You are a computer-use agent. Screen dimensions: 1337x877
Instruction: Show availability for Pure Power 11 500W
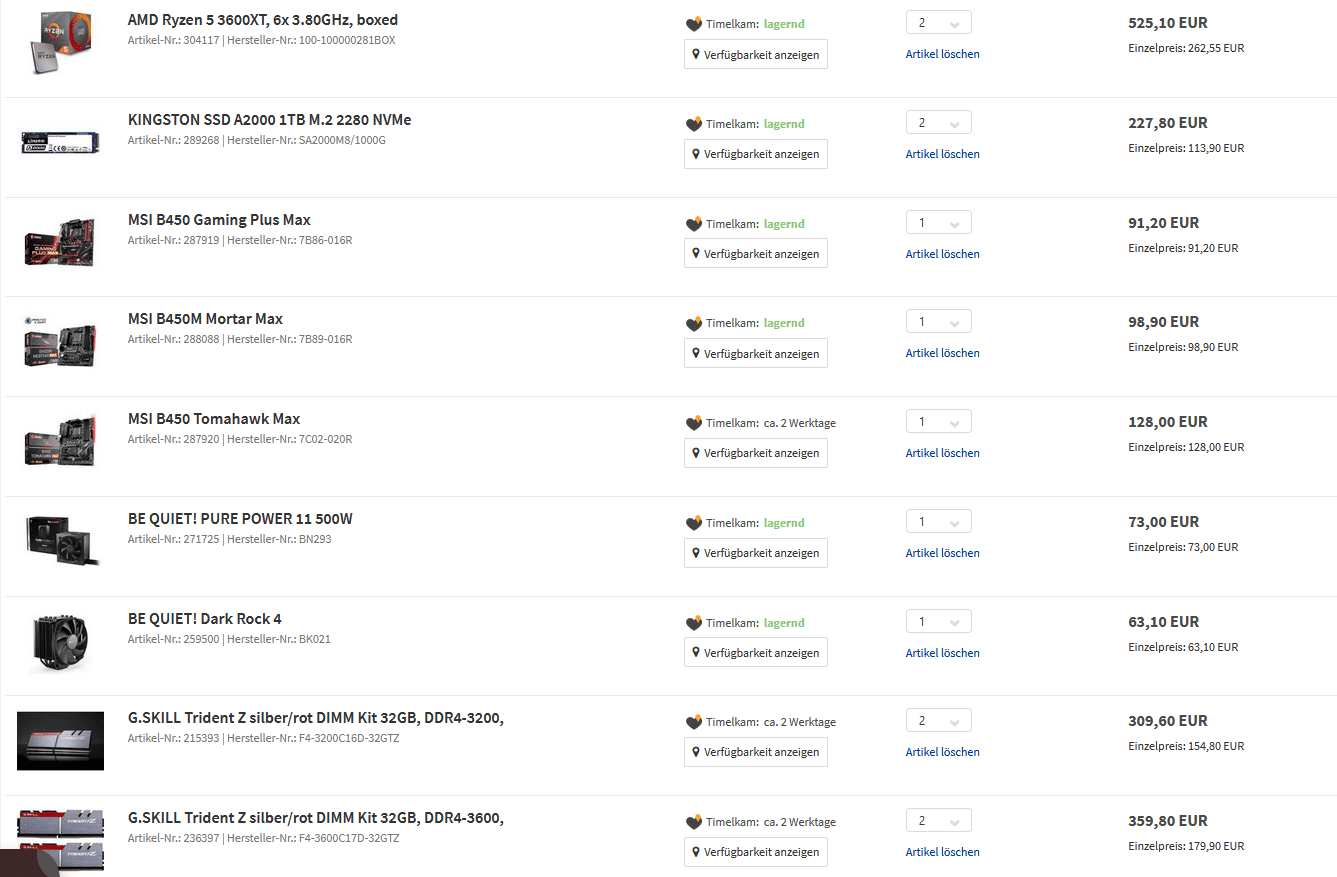point(756,553)
